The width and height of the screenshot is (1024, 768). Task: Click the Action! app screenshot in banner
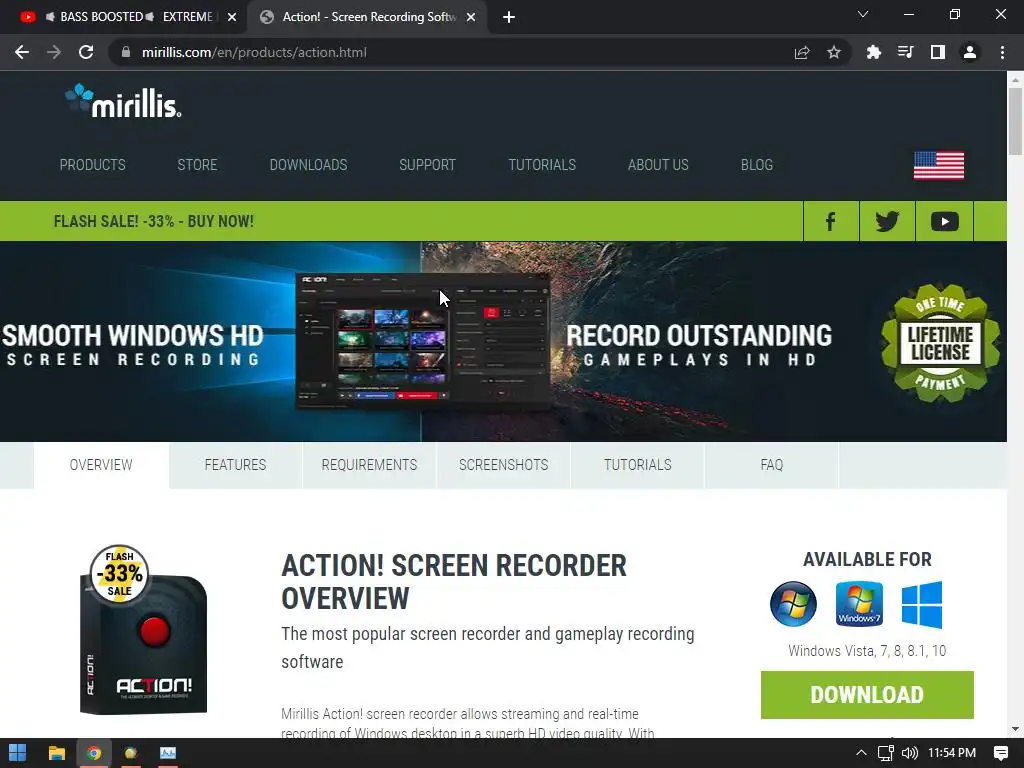423,341
